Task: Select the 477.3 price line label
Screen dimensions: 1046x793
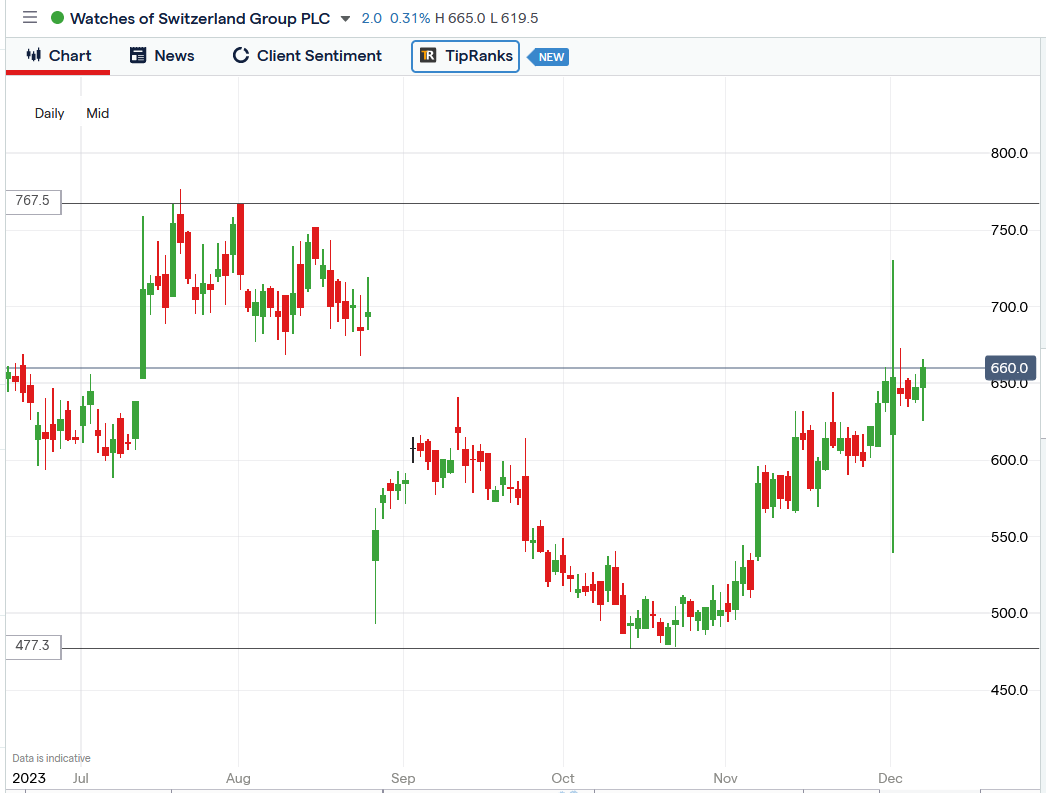Action: tap(33, 646)
